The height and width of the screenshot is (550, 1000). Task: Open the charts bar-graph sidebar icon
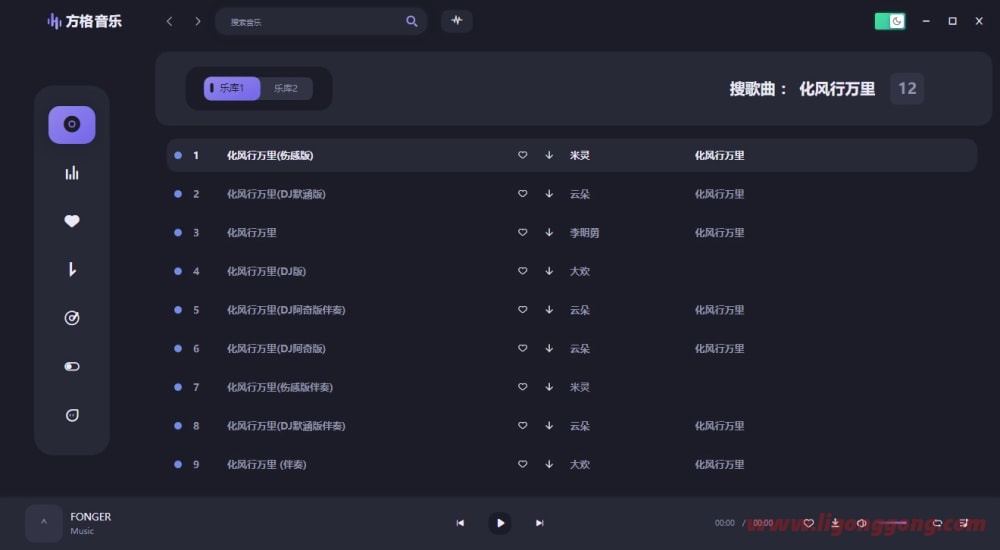click(72, 173)
